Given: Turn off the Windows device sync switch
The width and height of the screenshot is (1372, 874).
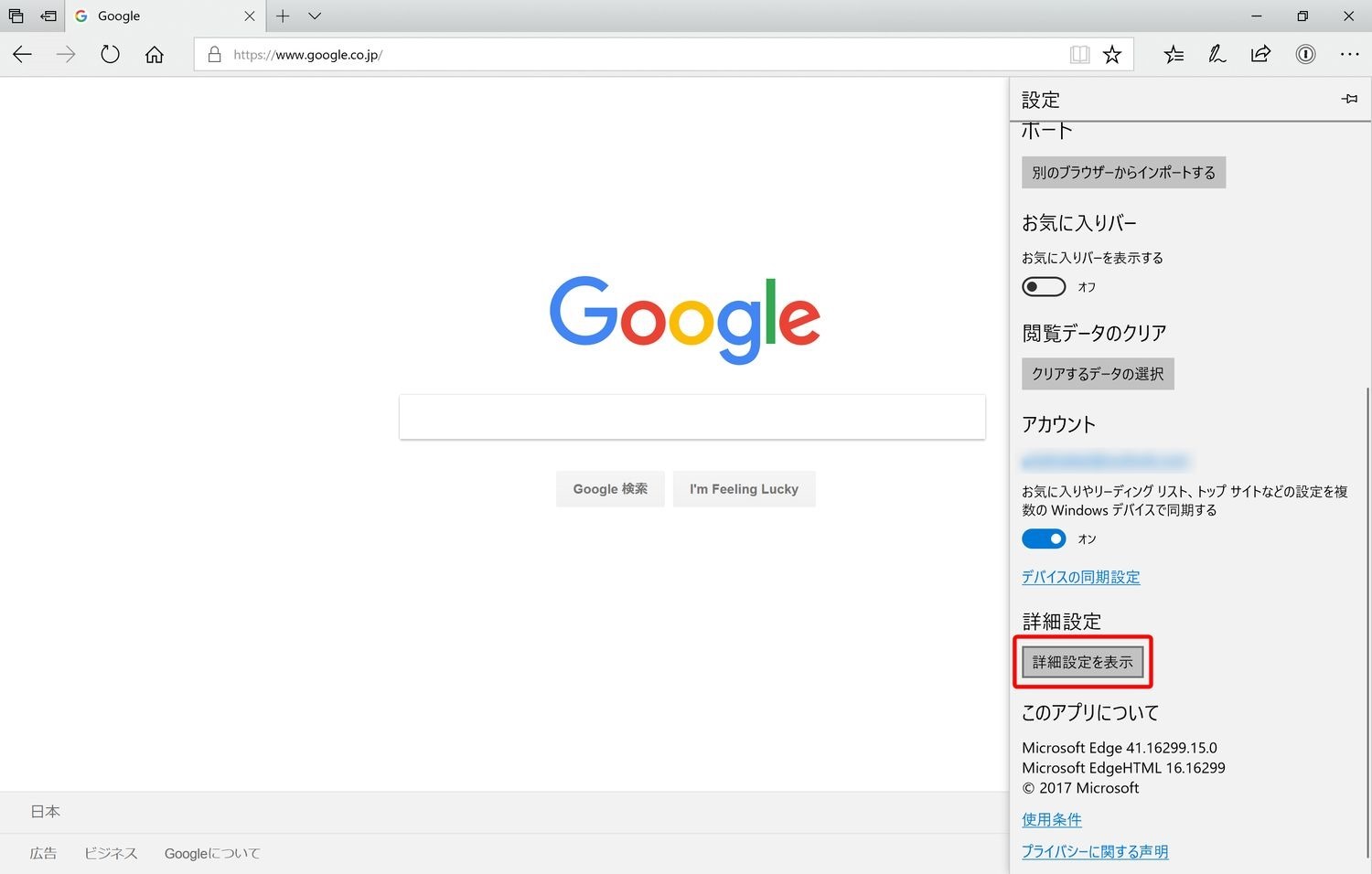Looking at the screenshot, I should [x=1044, y=538].
